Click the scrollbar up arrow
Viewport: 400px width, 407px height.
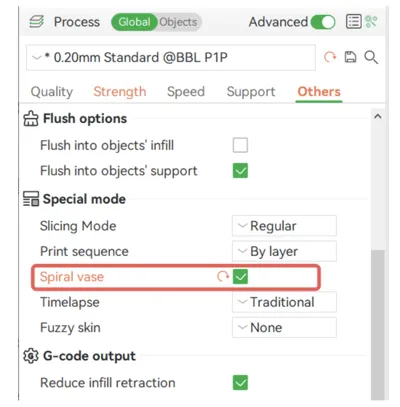[378, 116]
